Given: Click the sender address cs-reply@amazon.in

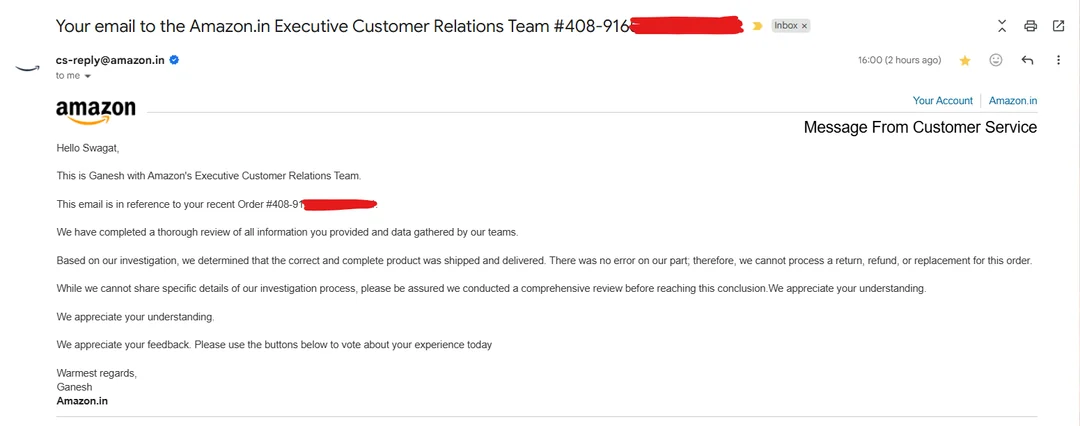Looking at the screenshot, I should 110,60.
